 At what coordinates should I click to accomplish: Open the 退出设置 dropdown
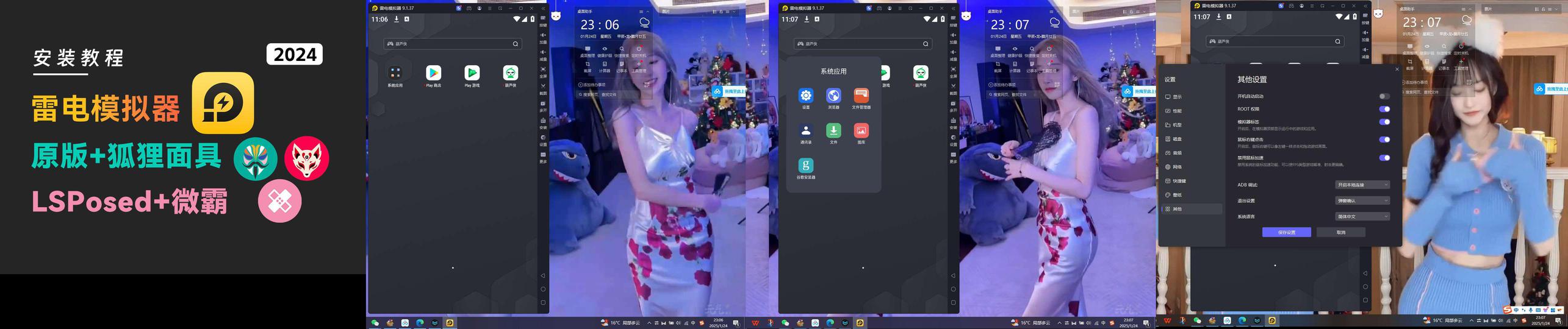point(1362,200)
